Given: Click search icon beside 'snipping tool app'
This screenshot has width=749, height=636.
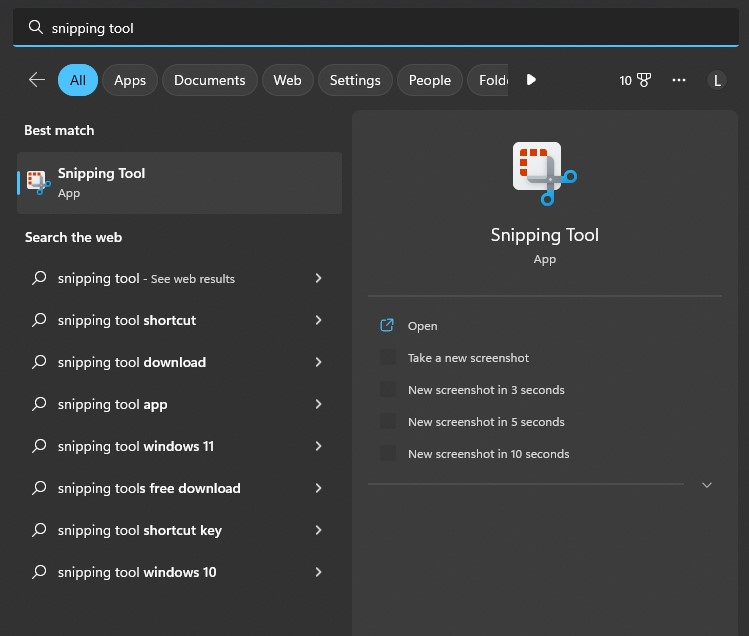Looking at the screenshot, I should (x=39, y=404).
